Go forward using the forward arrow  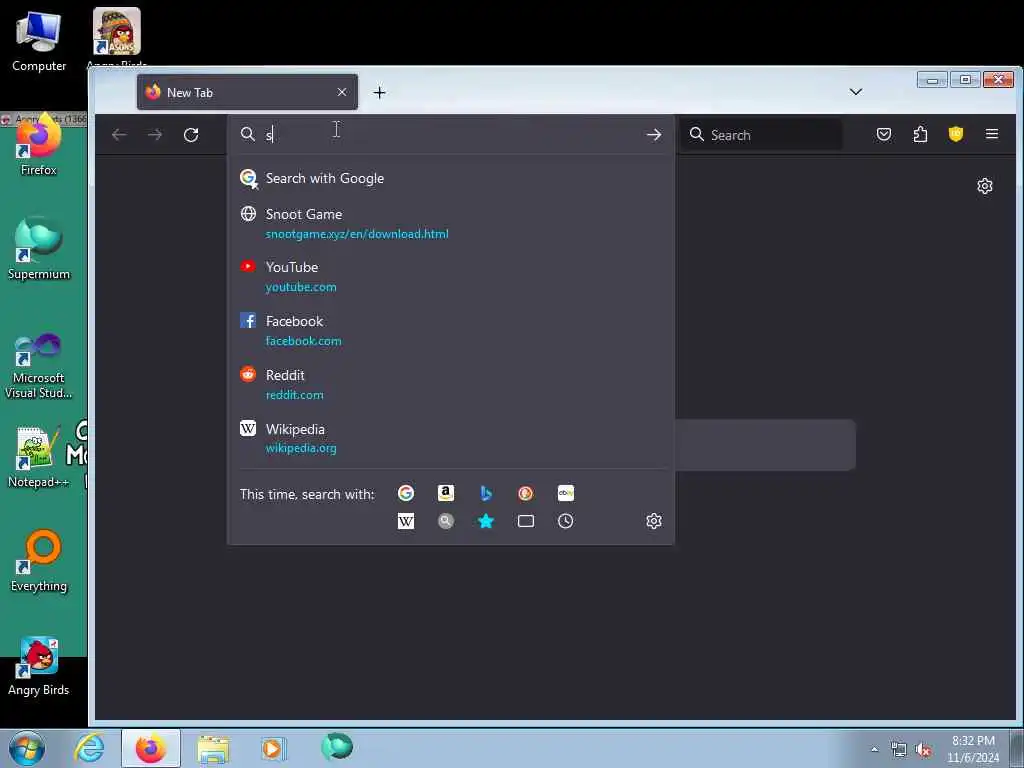coord(155,135)
